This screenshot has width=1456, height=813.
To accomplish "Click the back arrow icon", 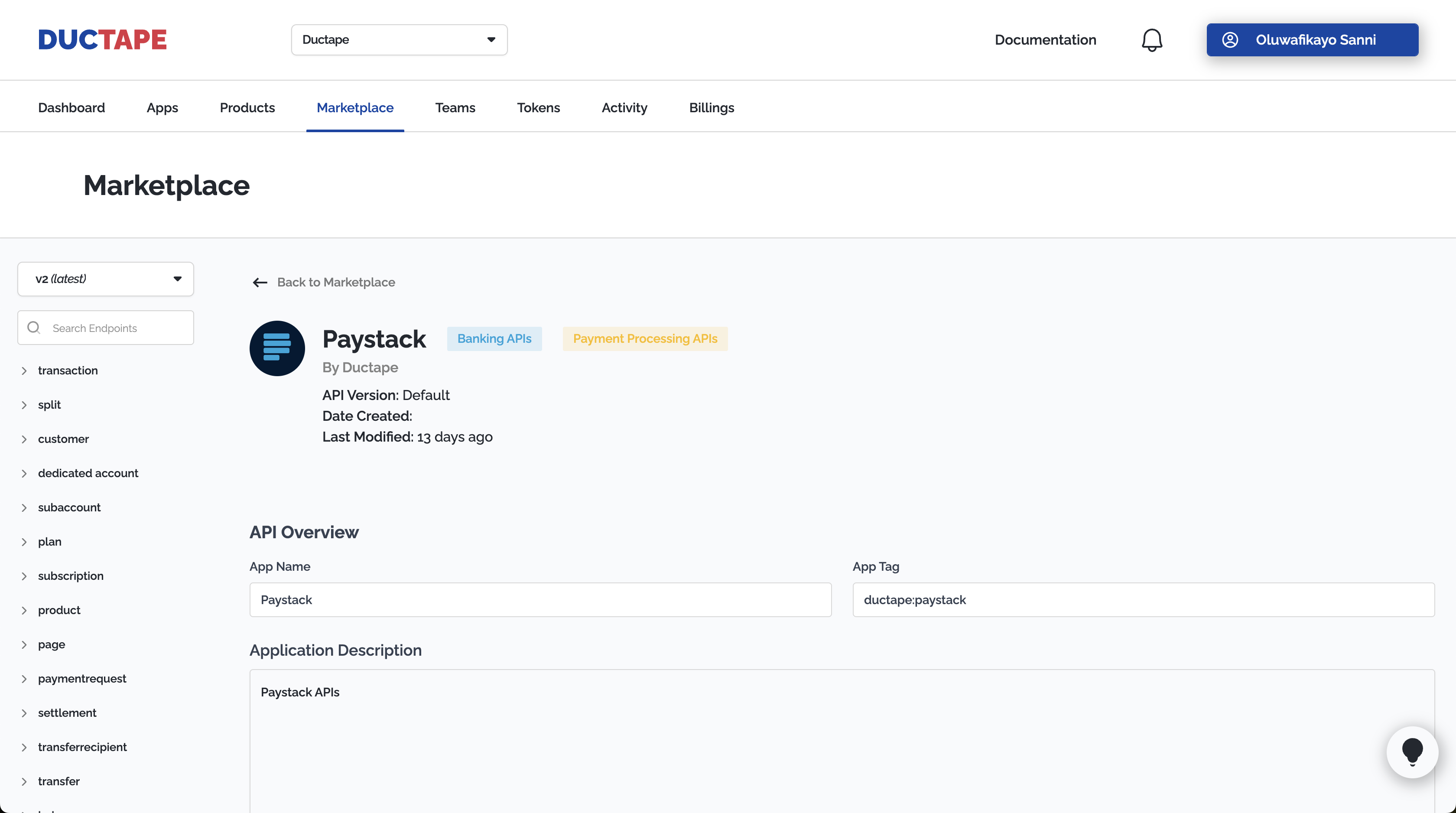I will click(x=260, y=282).
